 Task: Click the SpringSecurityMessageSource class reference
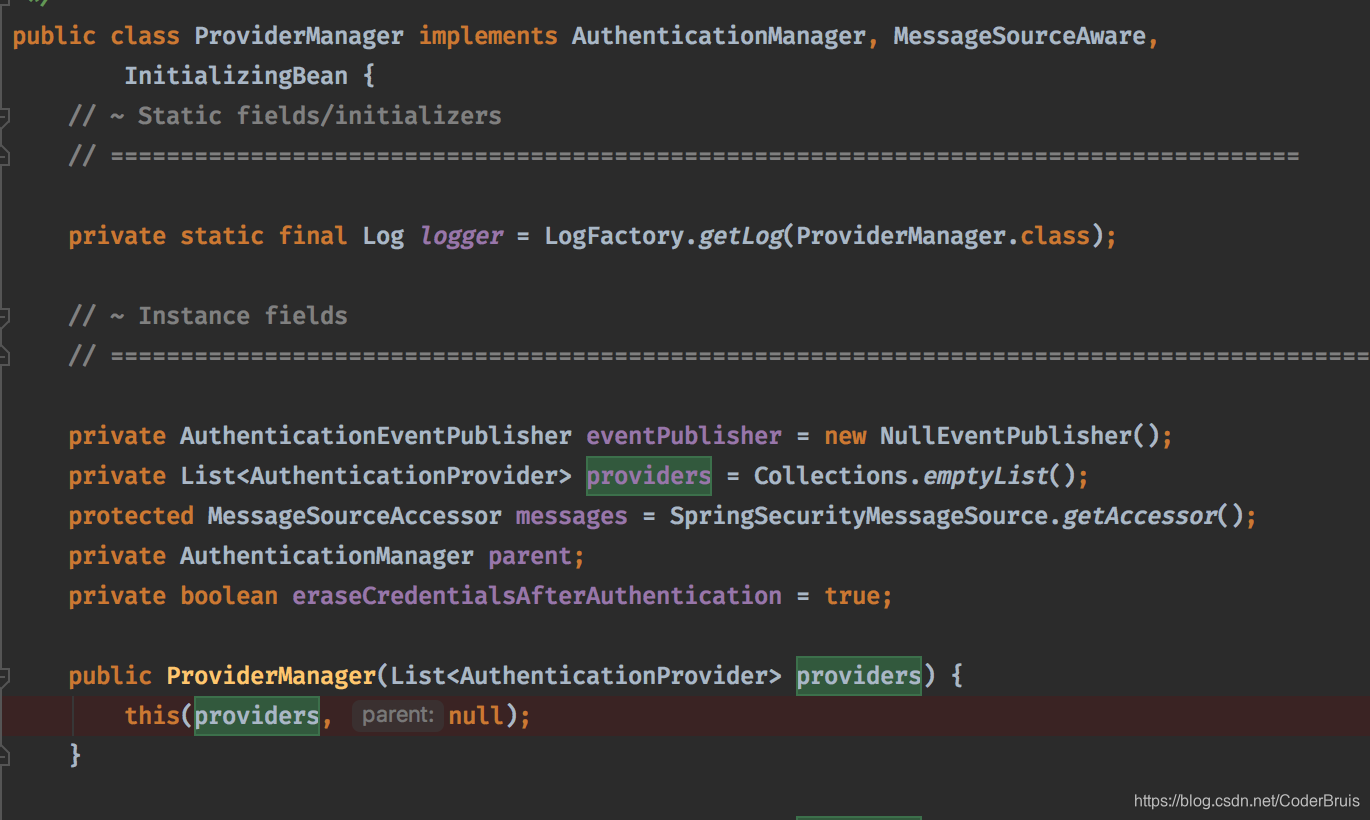tap(859, 516)
